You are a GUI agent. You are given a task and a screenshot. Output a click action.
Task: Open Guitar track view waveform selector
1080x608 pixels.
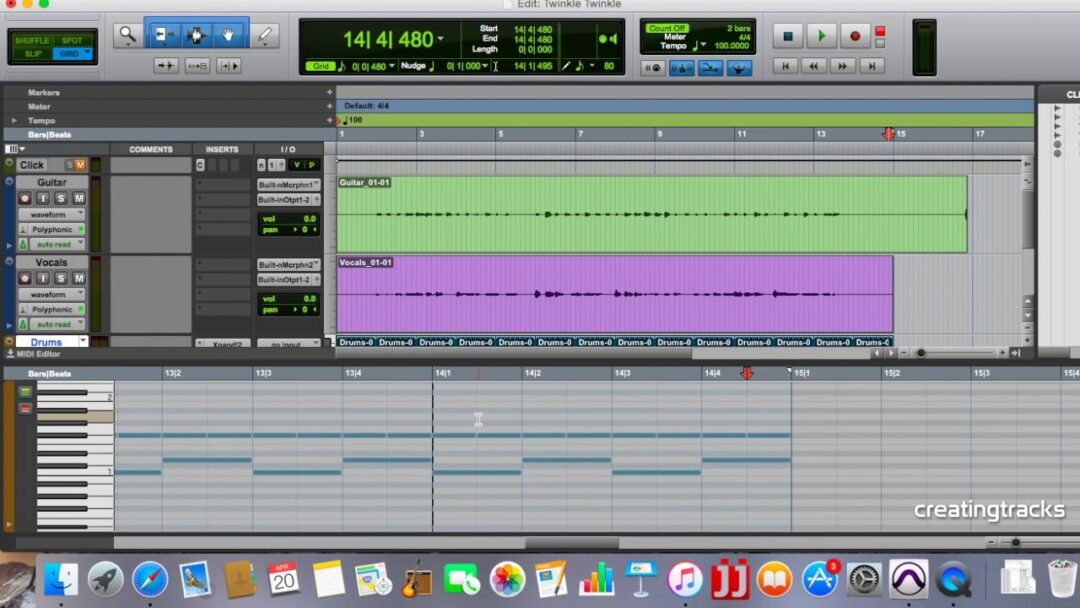52,214
